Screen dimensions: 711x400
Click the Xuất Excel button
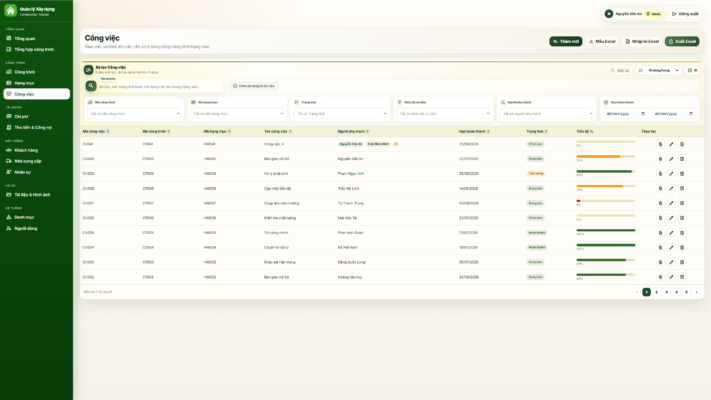[x=682, y=41]
